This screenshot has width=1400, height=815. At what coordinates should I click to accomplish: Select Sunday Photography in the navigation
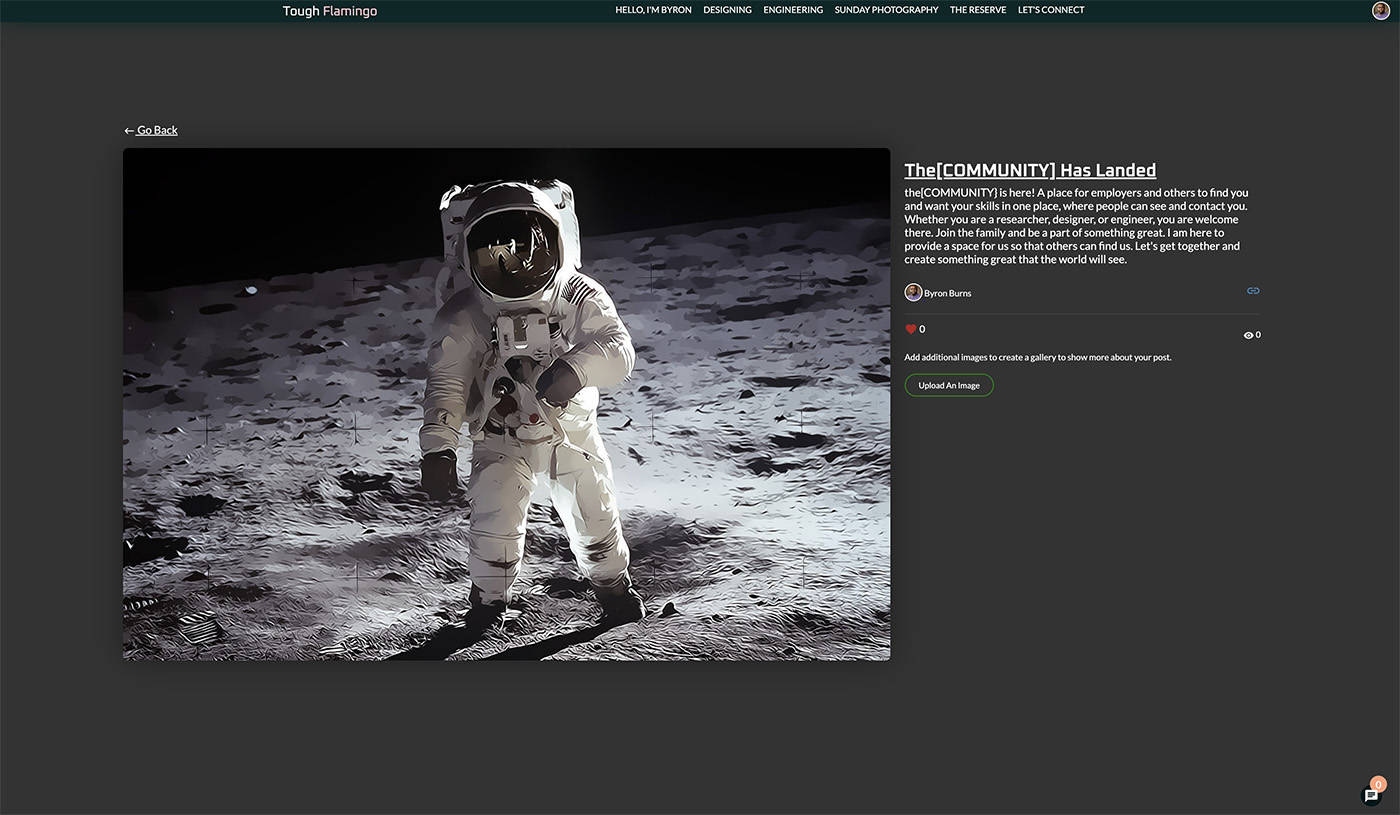[886, 10]
